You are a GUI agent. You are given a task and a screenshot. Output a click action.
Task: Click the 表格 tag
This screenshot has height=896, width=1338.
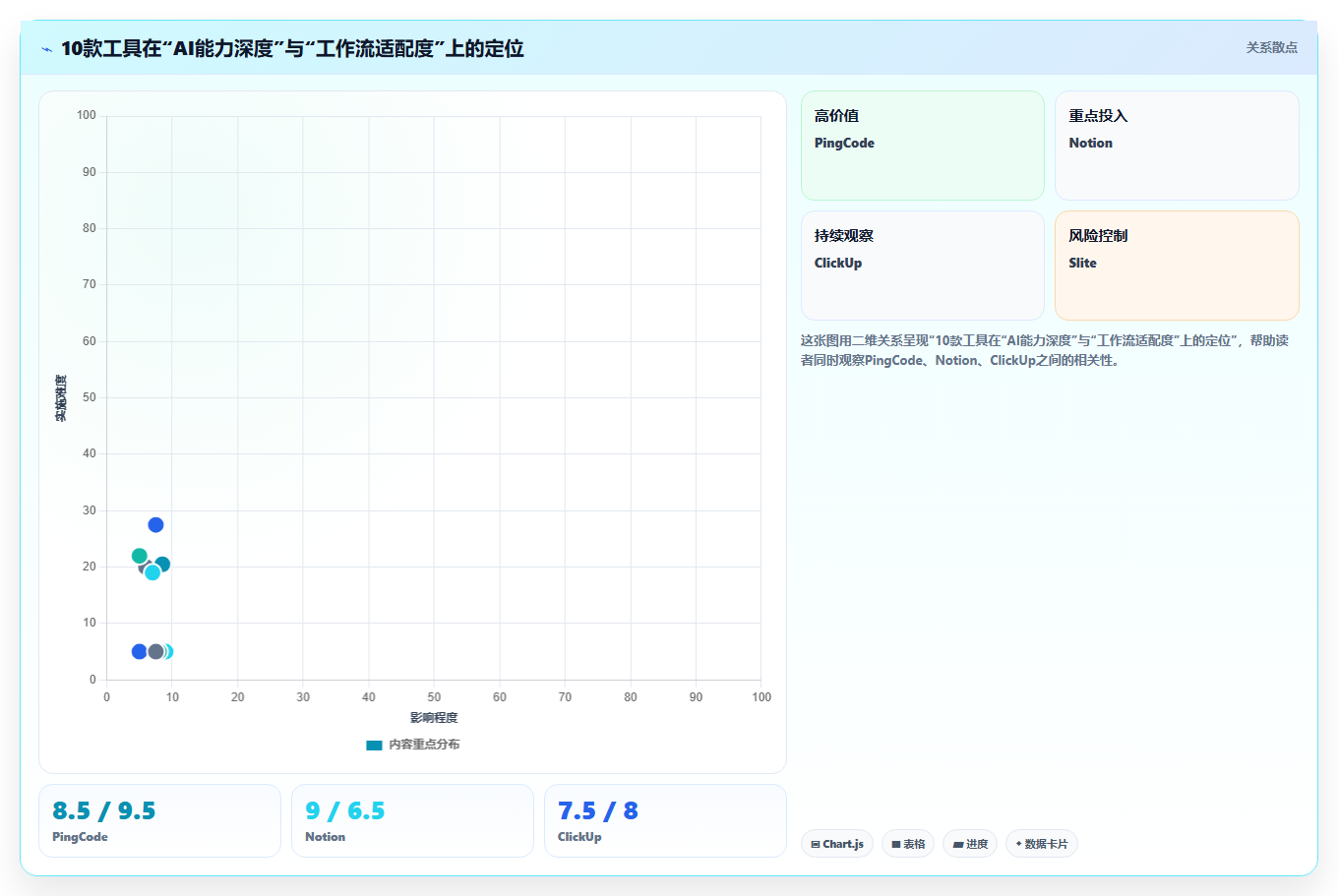[x=908, y=844]
